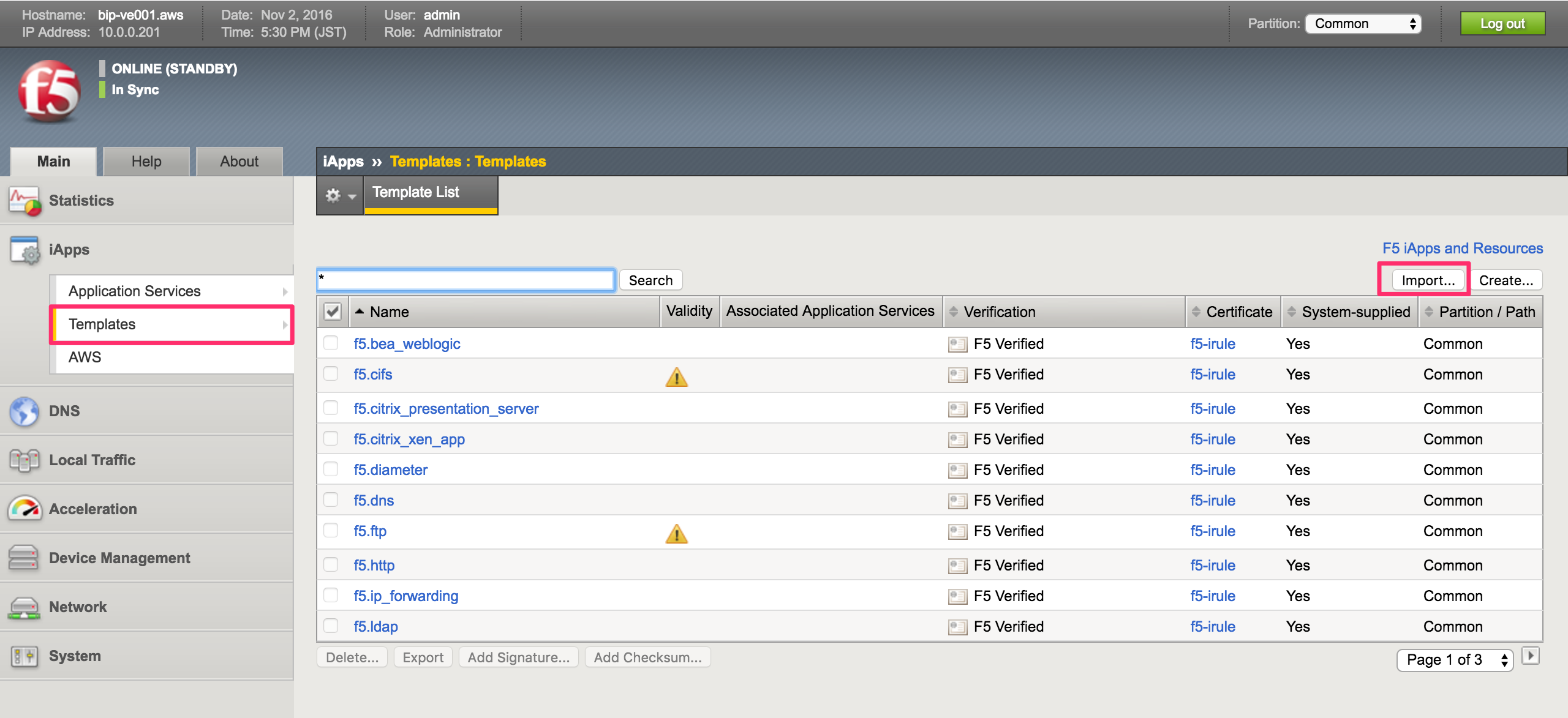
Task: Click the iApps sidebar icon
Action: (x=24, y=250)
